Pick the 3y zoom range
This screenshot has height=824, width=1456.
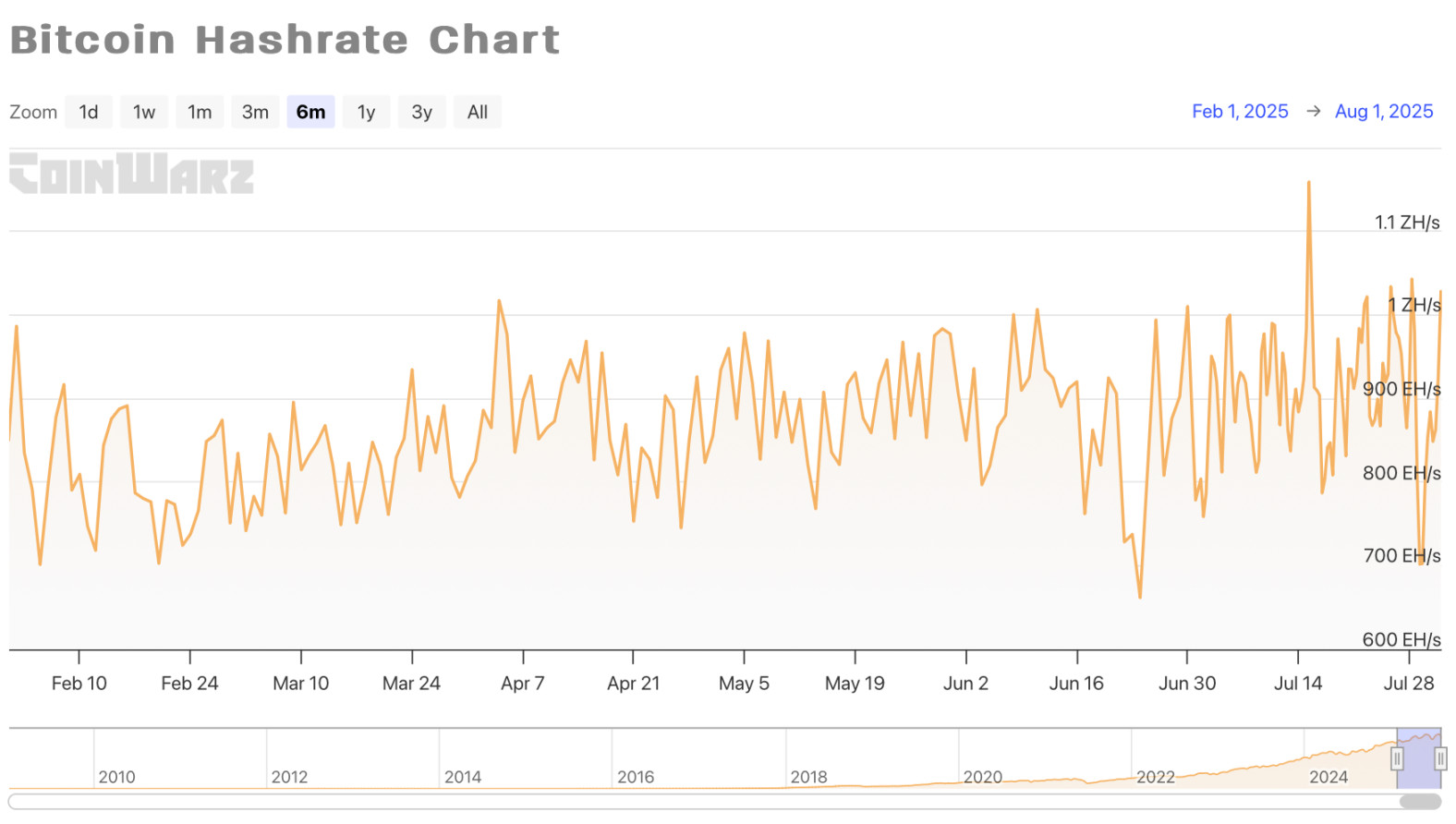(421, 112)
